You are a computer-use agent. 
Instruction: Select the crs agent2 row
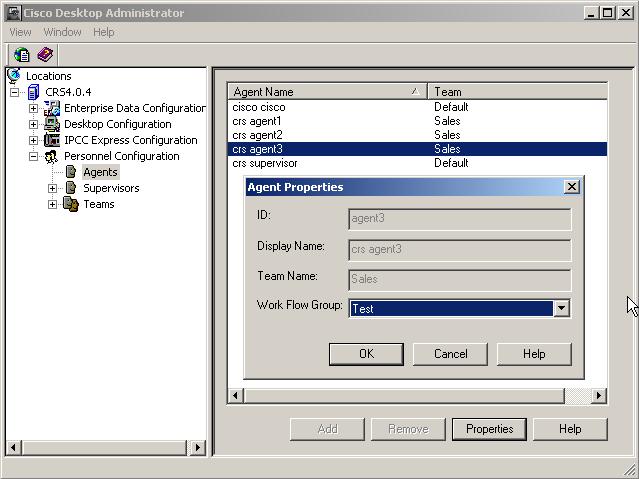point(417,135)
